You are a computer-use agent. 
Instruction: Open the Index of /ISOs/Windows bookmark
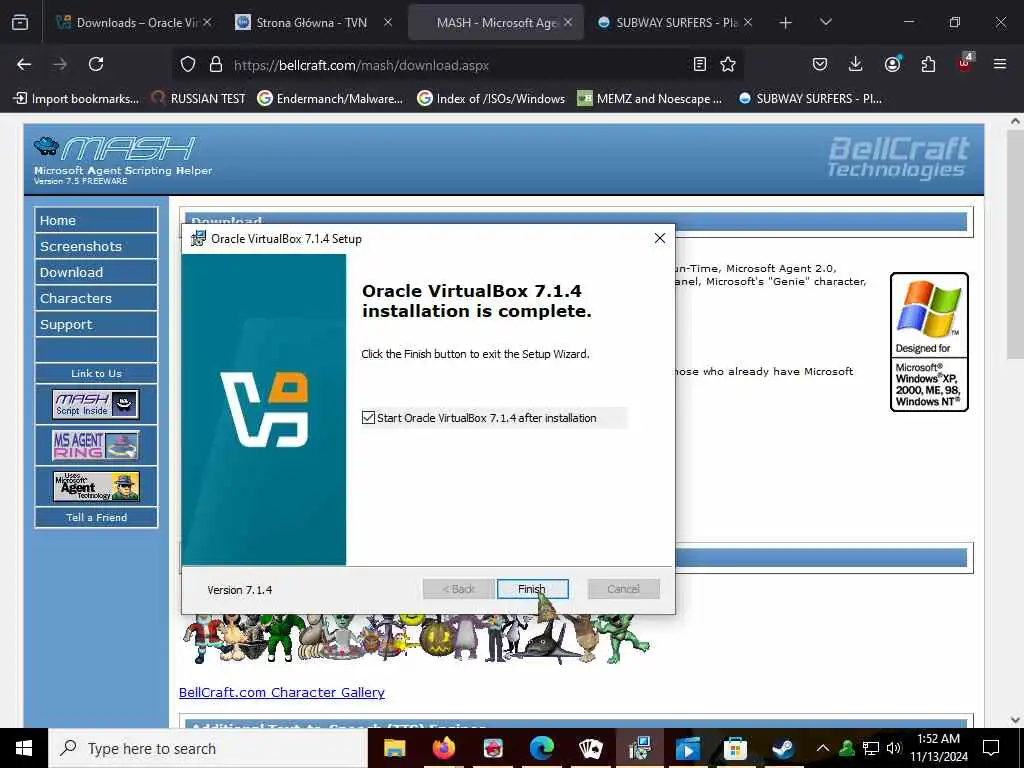click(x=491, y=99)
